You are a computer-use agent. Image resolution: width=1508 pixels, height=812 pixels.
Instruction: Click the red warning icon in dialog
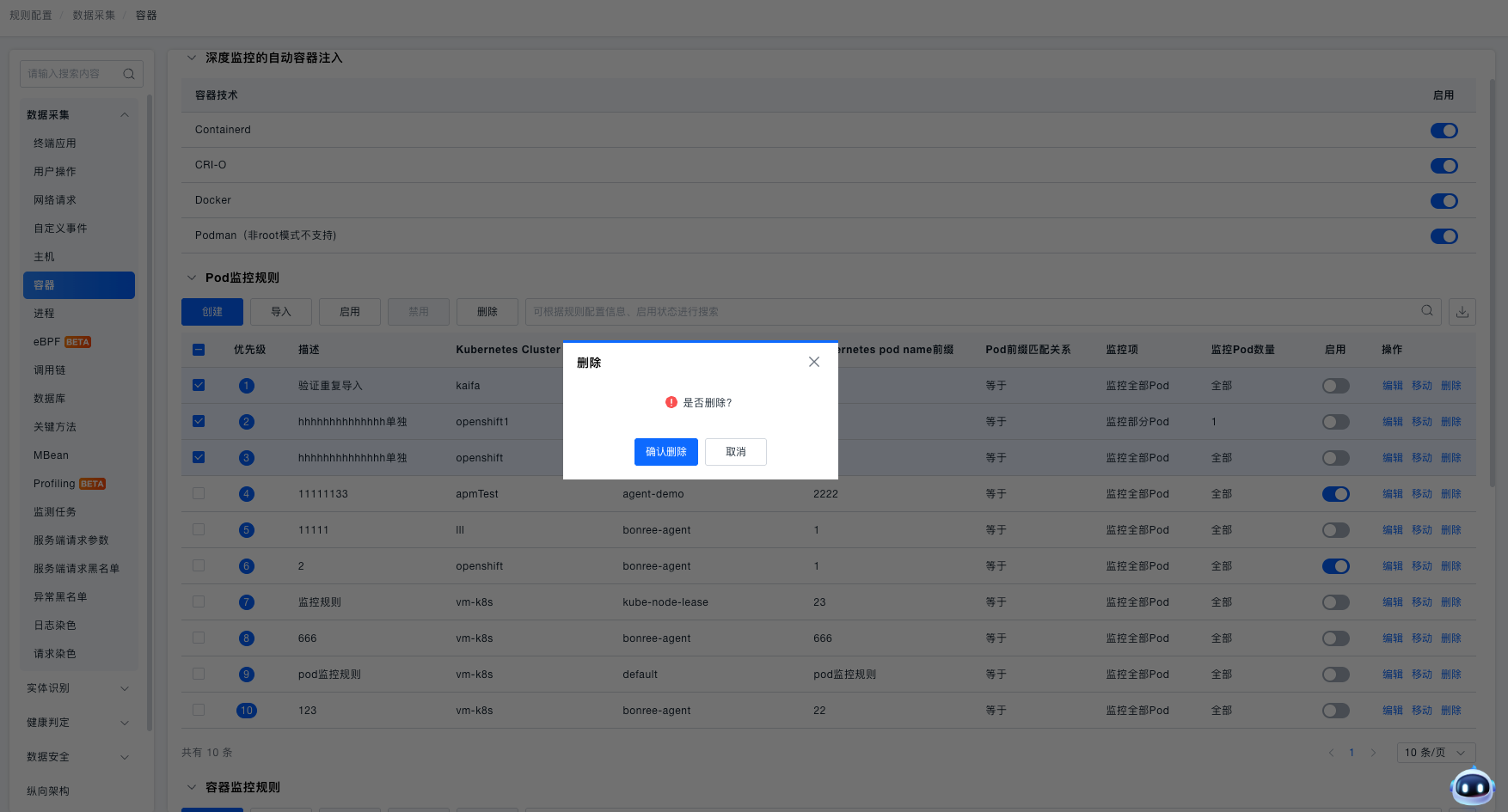coord(671,402)
